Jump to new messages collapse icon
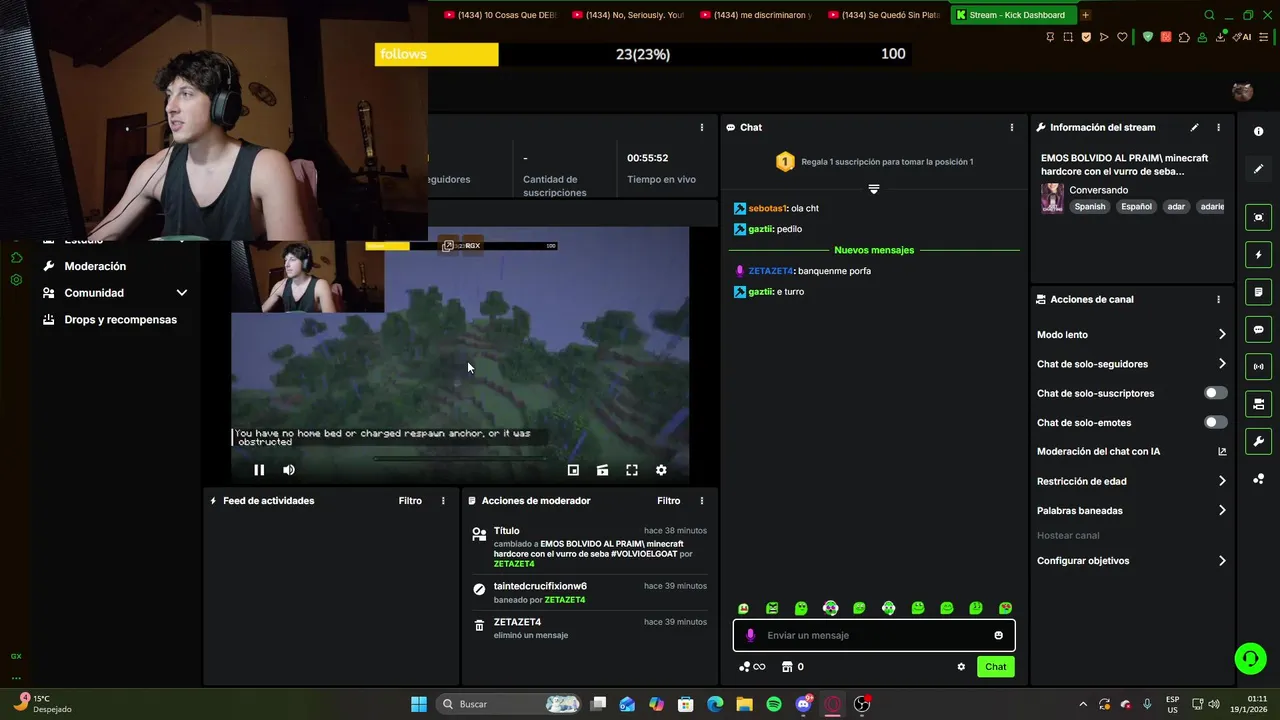 (x=874, y=189)
